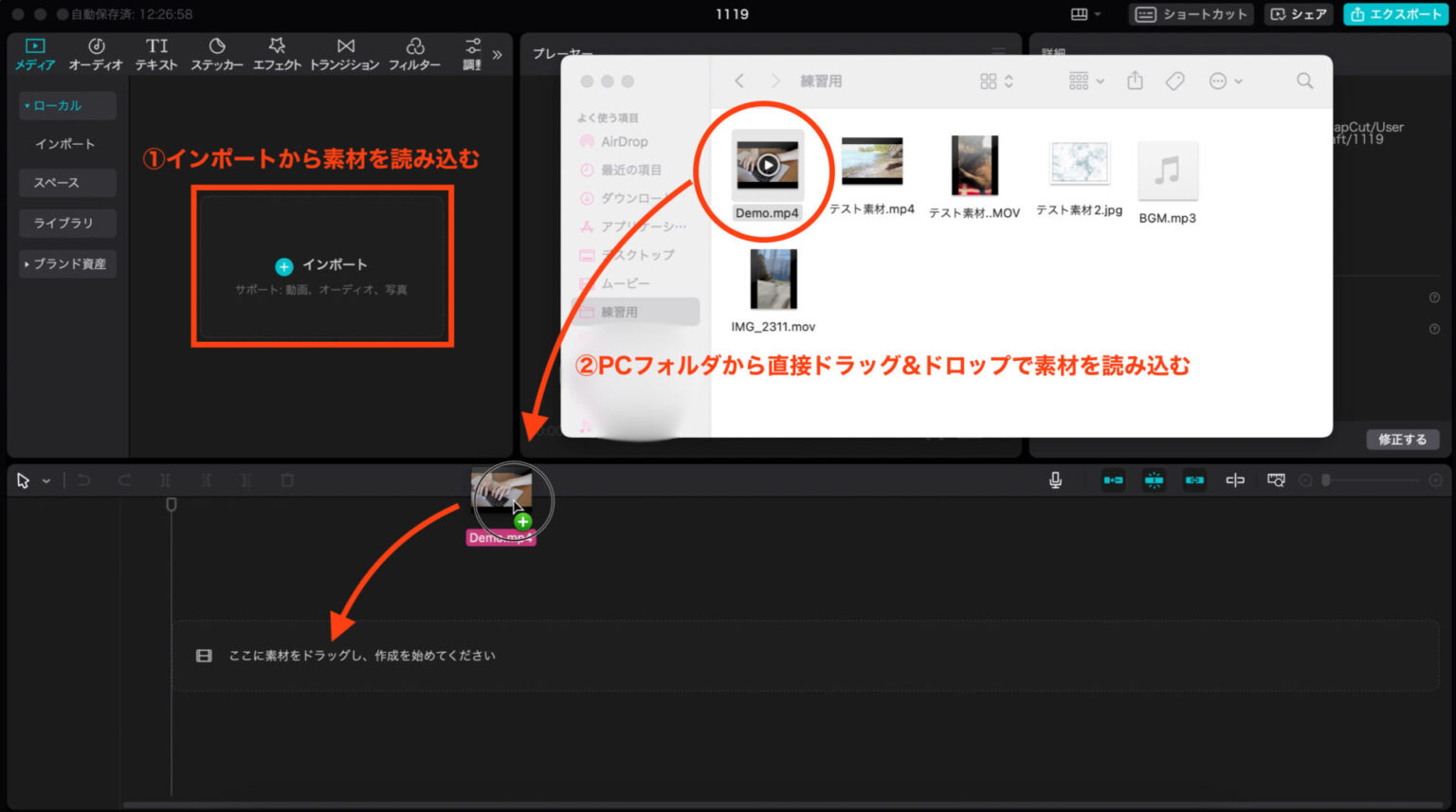Select the メディア panel icon
1456x812 pixels.
pos(34,54)
